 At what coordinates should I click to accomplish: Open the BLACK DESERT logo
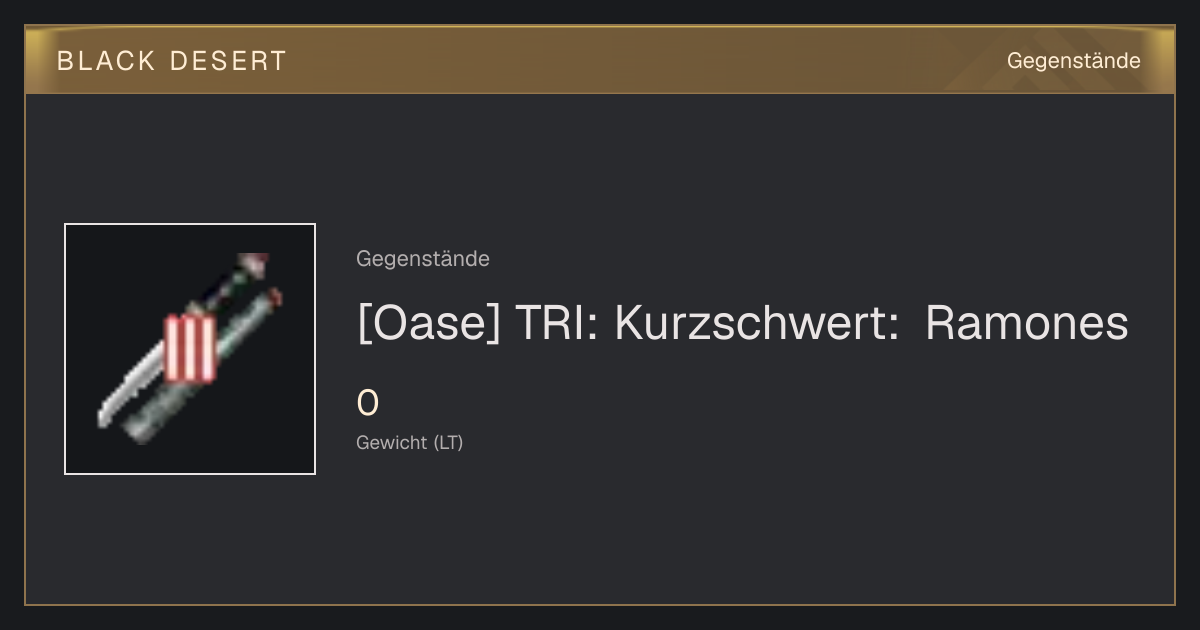(x=172, y=61)
